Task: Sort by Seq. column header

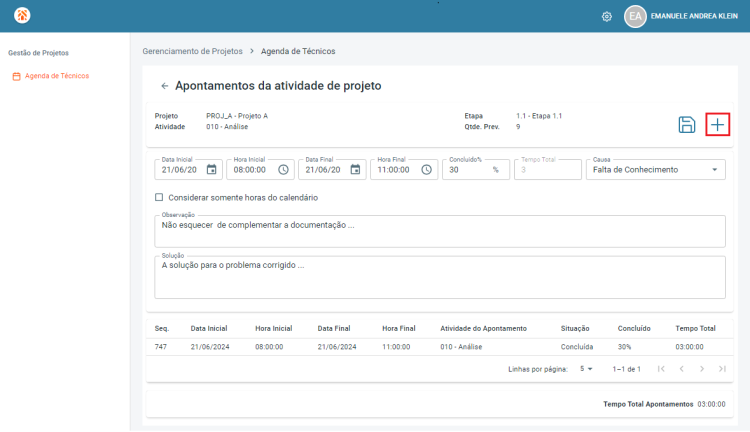Action: pos(162,329)
